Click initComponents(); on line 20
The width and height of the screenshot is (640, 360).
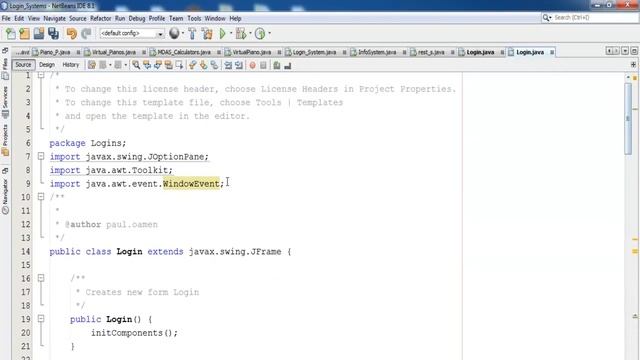[134, 333]
